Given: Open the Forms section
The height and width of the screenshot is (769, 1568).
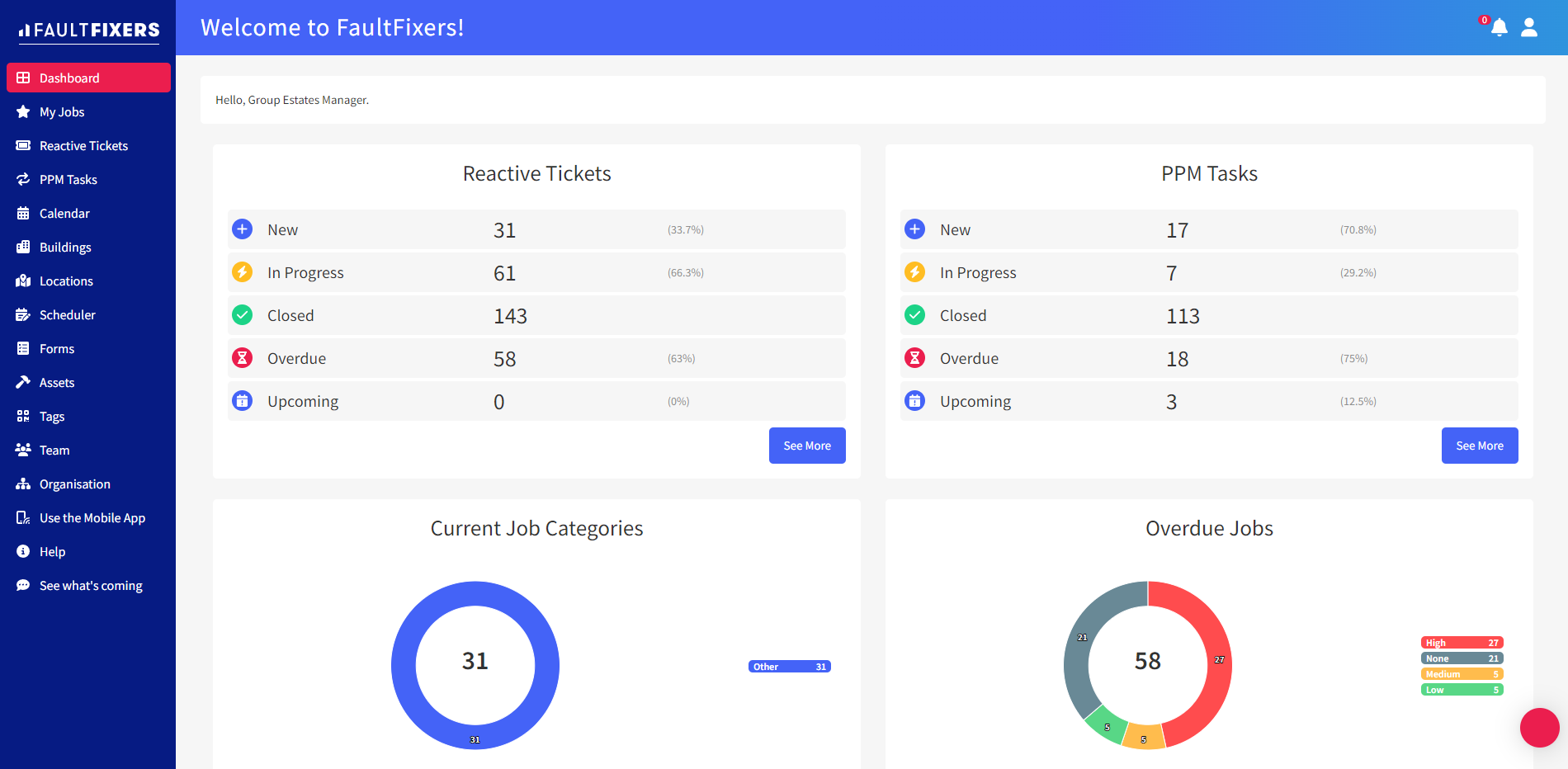Looking at the screenshot, I should click(x=56, y=348).
